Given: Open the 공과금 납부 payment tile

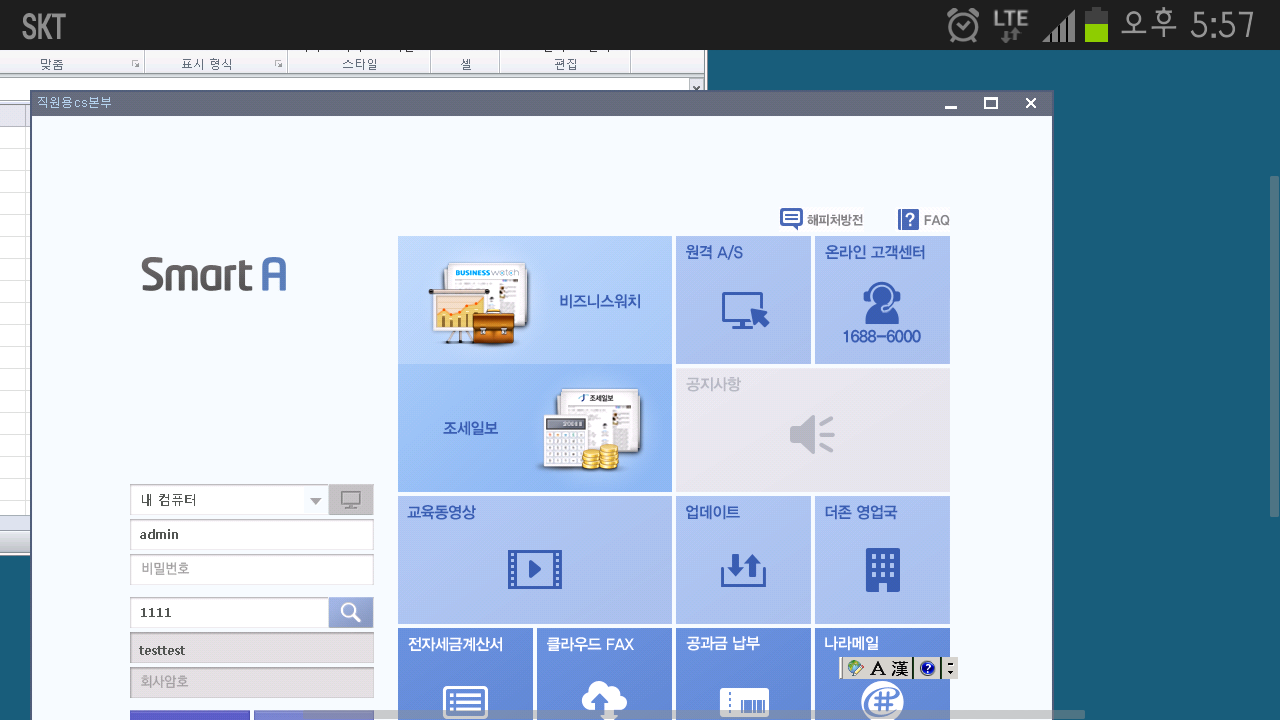Looking at the screenshot, I should click(x=743, y=674).
